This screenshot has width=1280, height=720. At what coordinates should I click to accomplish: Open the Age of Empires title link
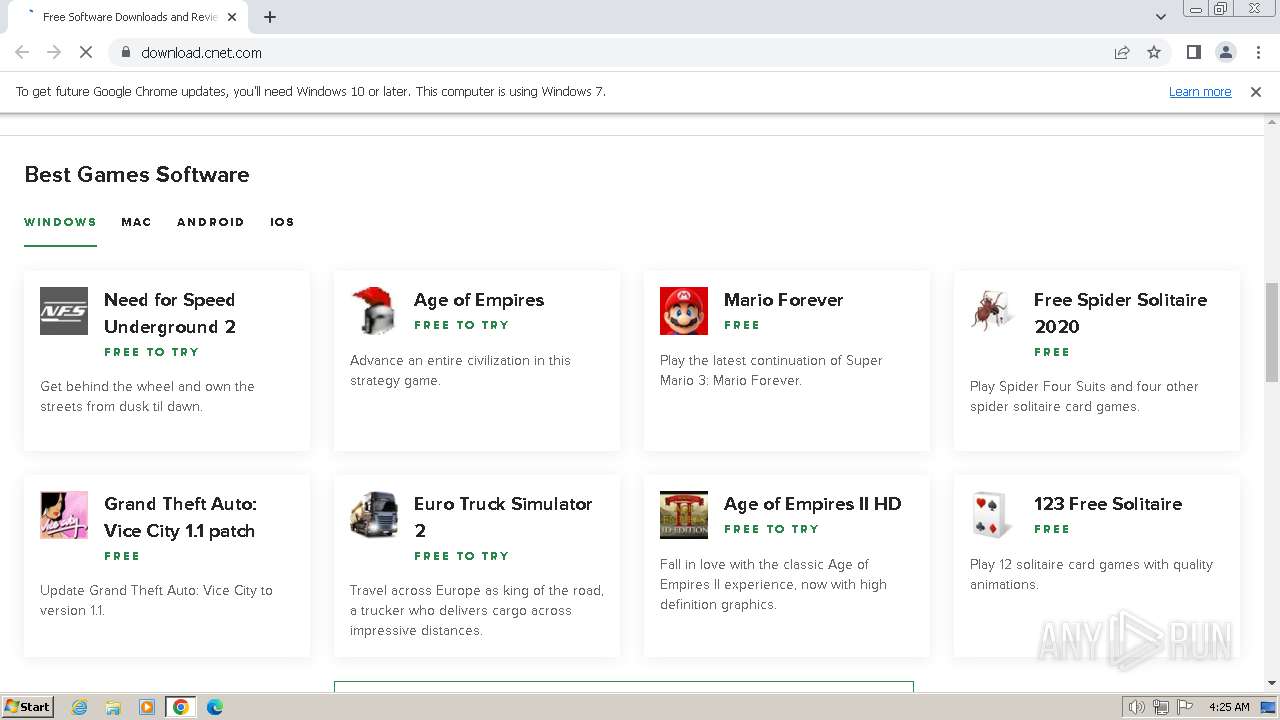pos(479,300)
